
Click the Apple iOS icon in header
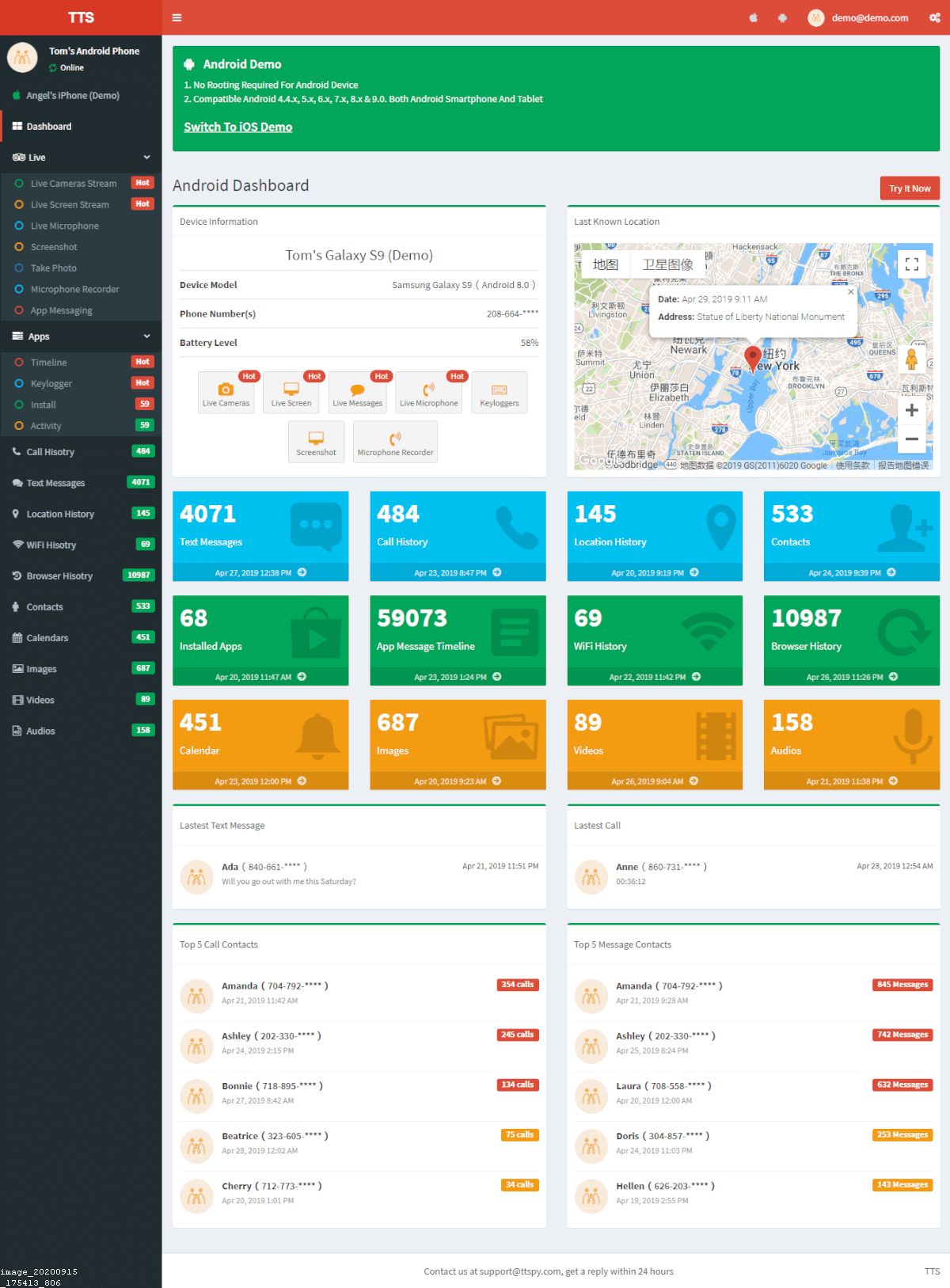tap(753, 17)
